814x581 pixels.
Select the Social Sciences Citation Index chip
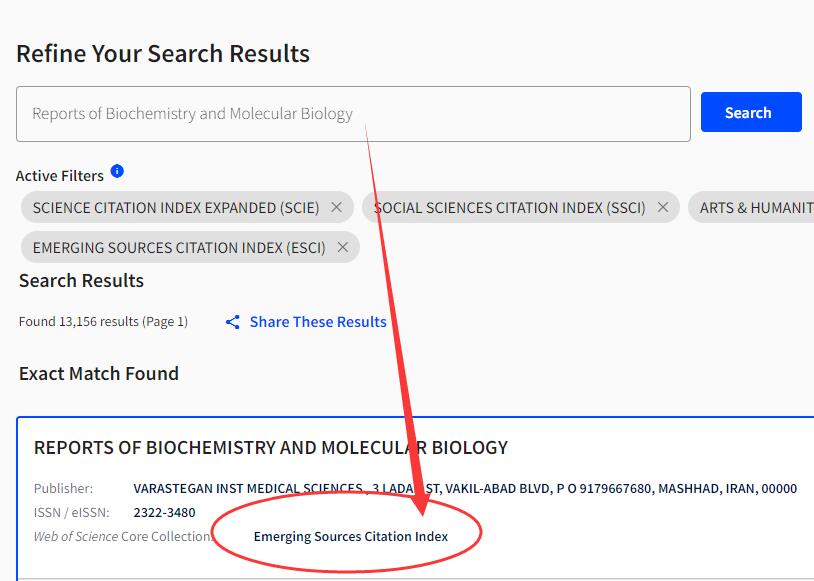521,207
